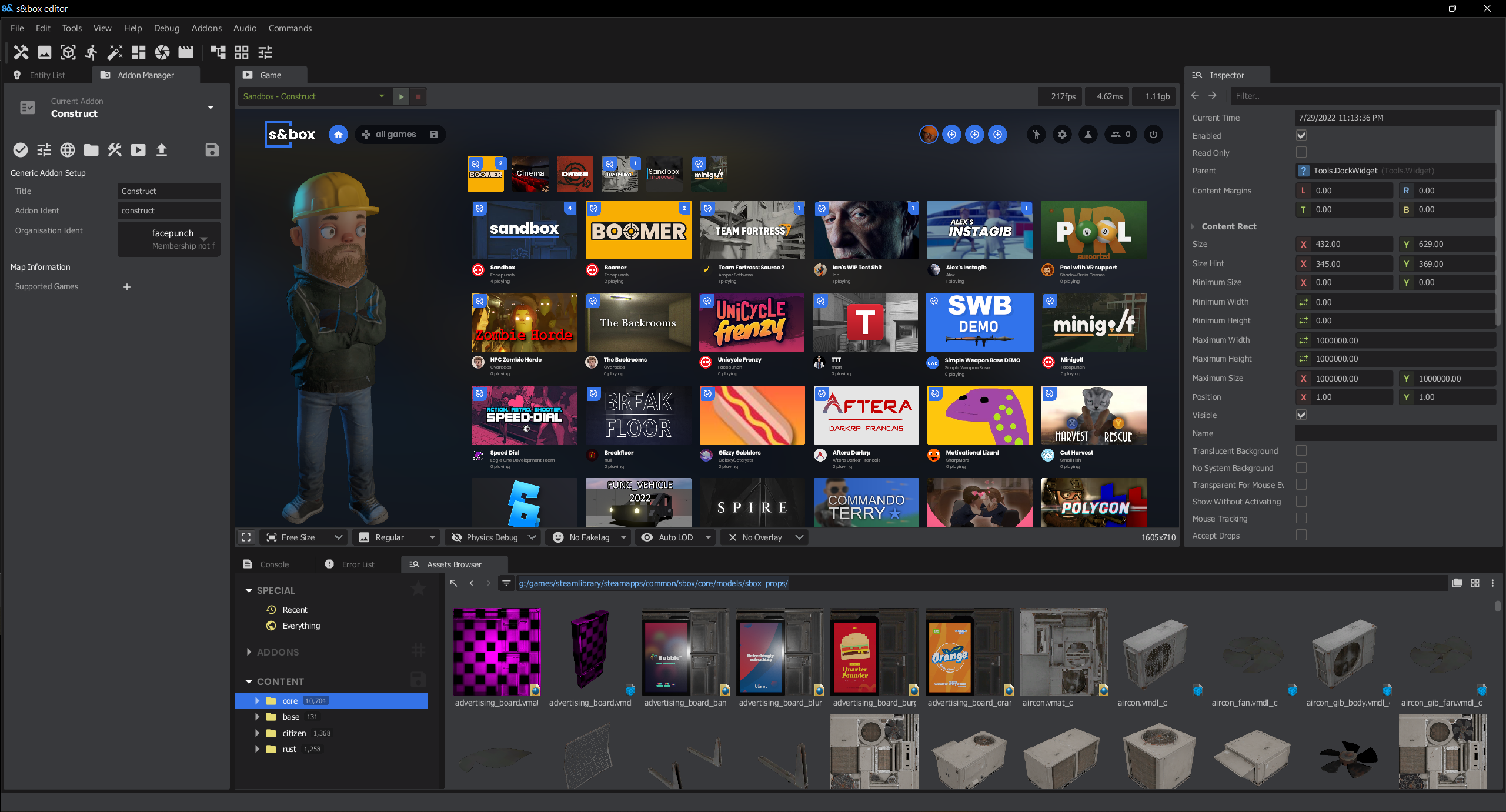Enable No System Background checkbox
1506x812 pixels.
pos(1301,467)
